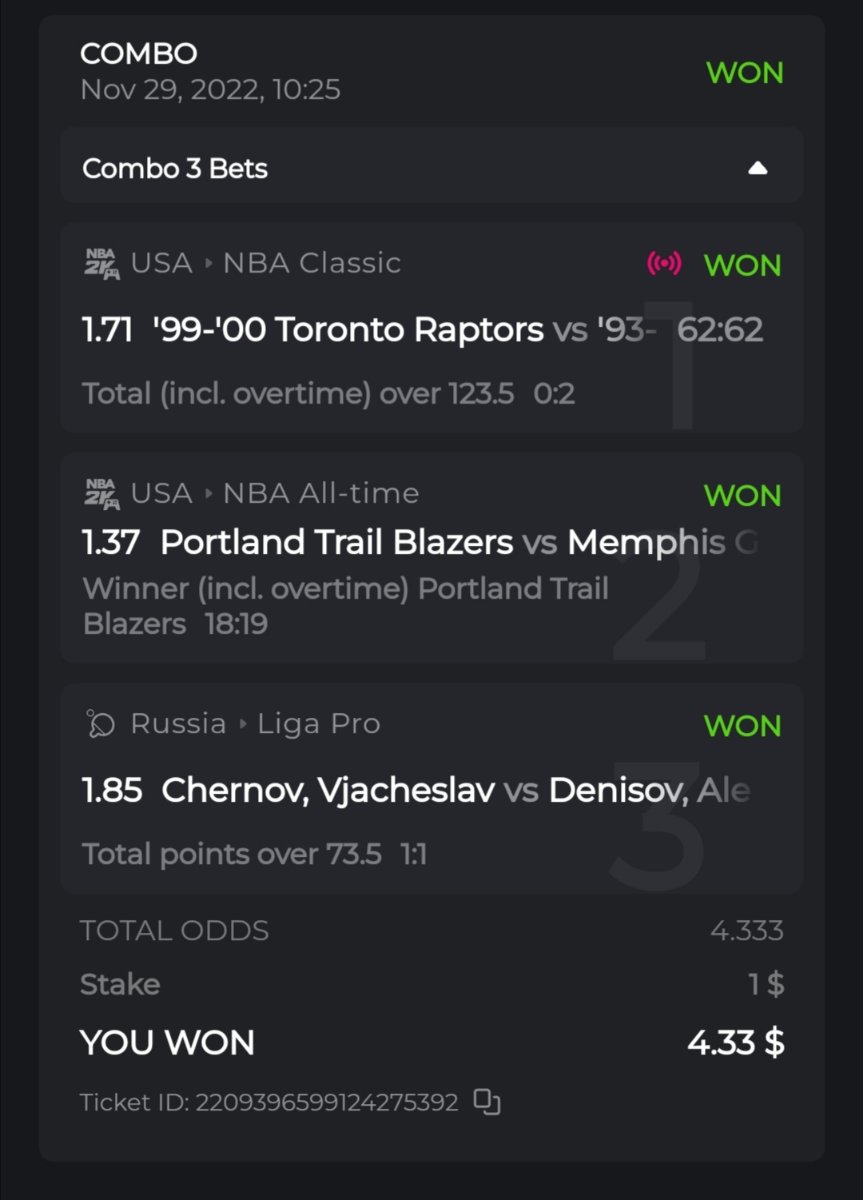The height and width of the screenshot is (1200, 863).
Task: Click Total points over 73.5 line
Action: point(232,854)
